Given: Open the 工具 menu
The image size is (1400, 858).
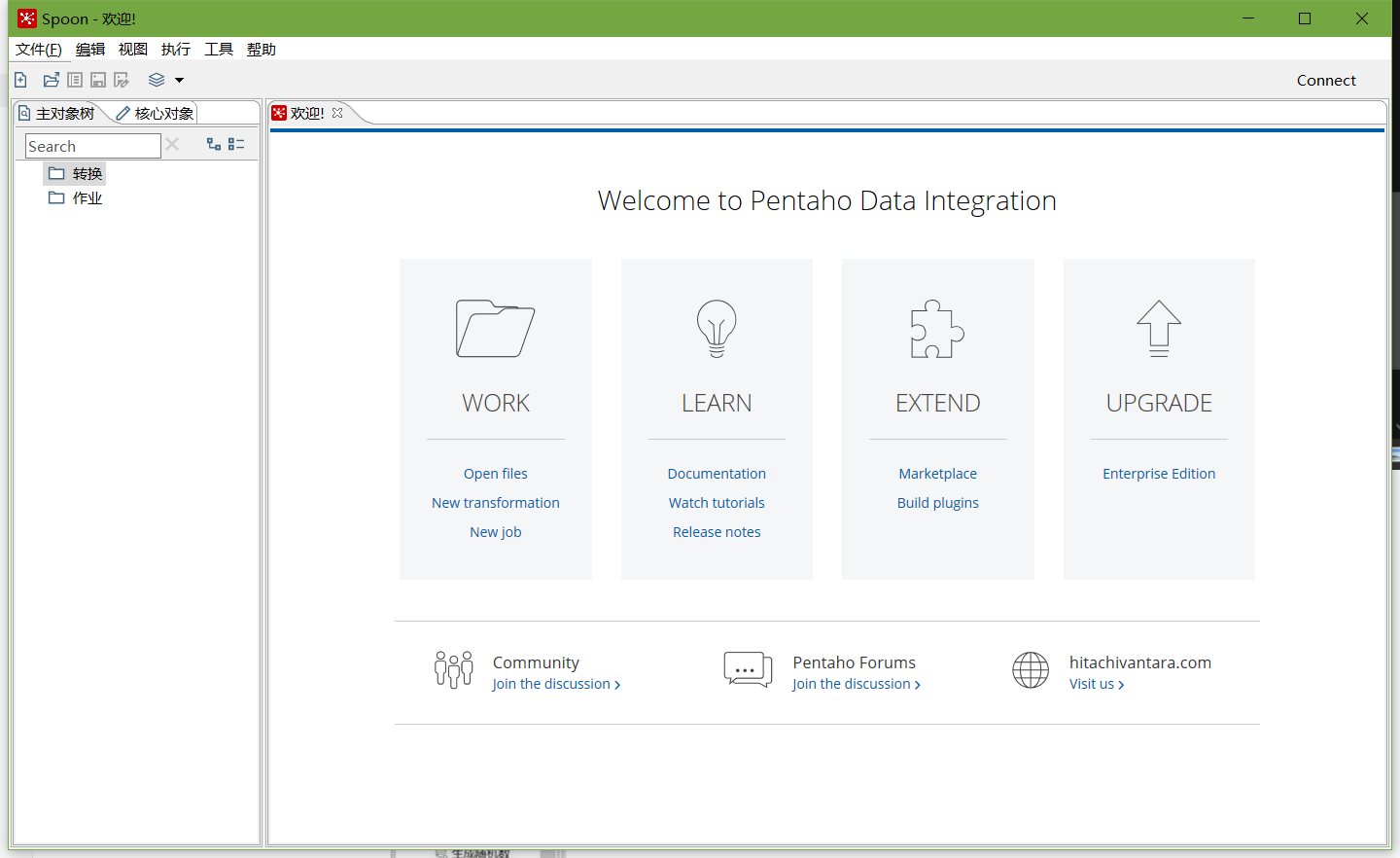Looking at the screenshot, I should pyautogui.click(x=219, y=50).
